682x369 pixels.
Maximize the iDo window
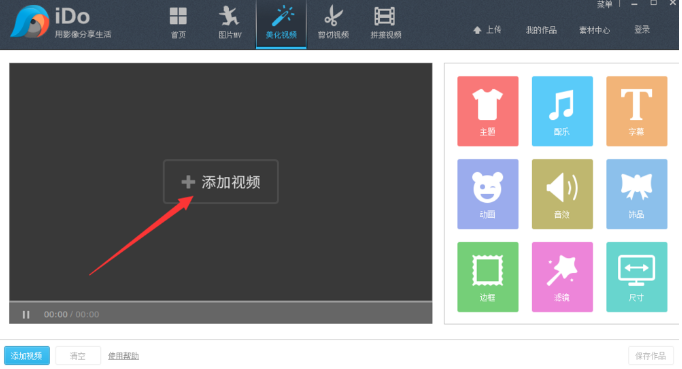pos(653,3)
